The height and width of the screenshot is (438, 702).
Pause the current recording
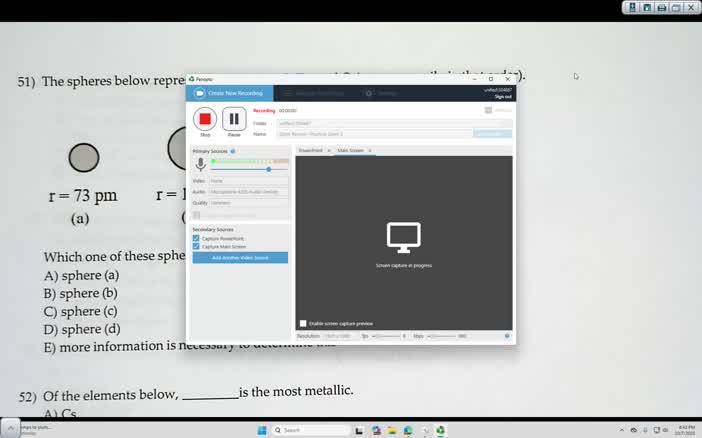point(234,119)
